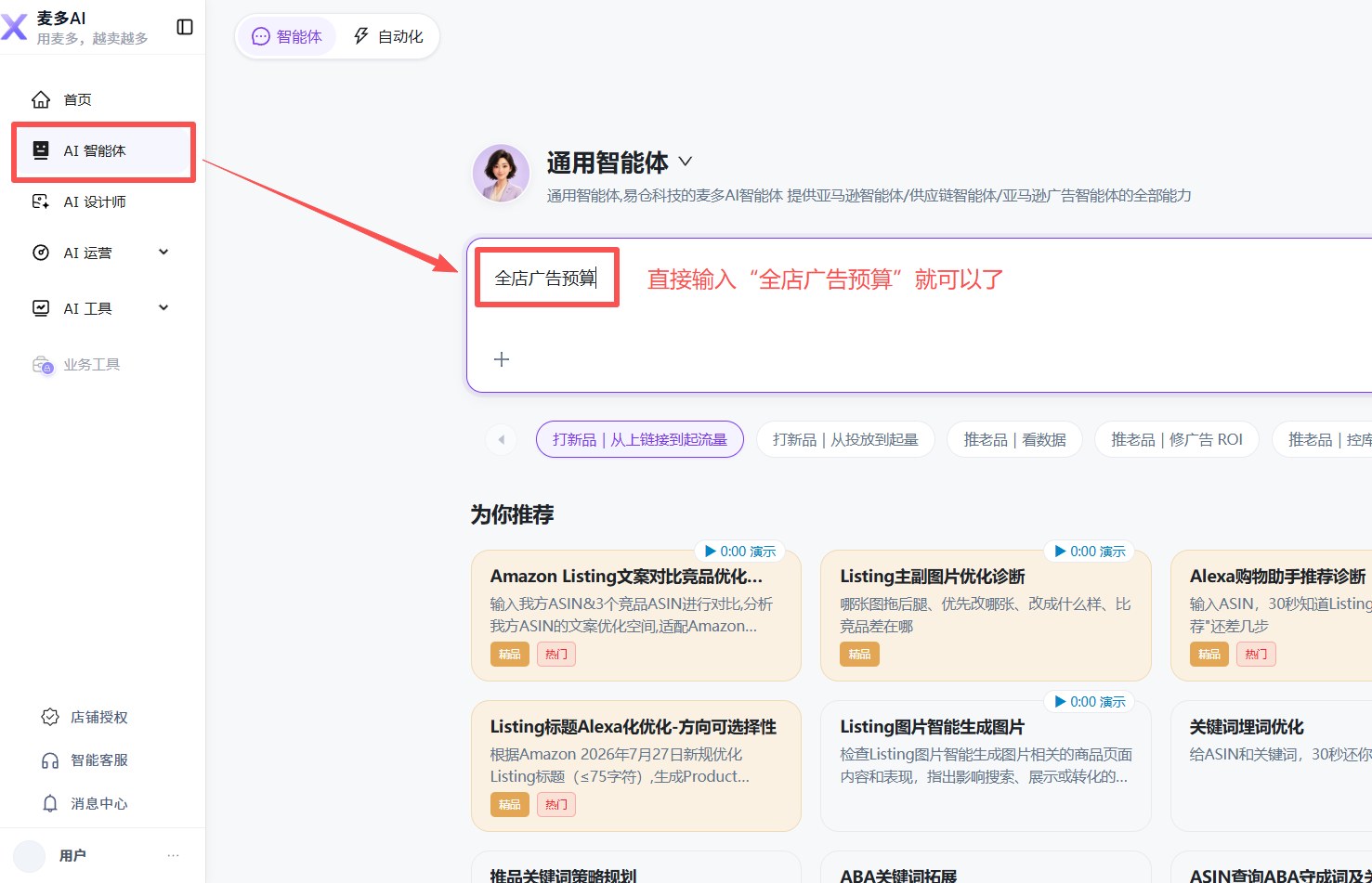Collapse the sidebar with the panel icon
The width and height of the screenshot is (1372, 883).
point(185,27)
